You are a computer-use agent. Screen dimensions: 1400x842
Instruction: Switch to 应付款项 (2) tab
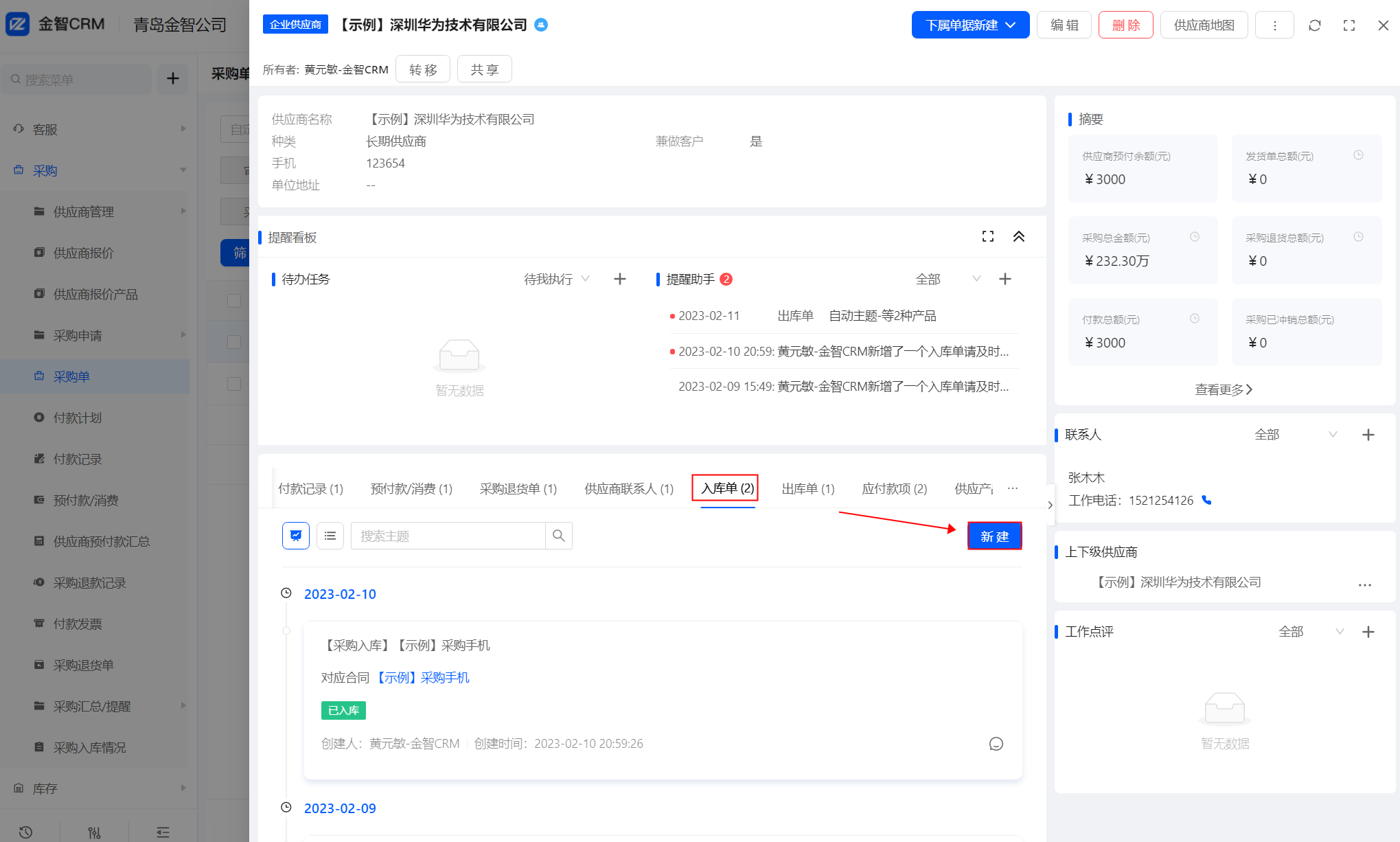[x=895, y=488]
